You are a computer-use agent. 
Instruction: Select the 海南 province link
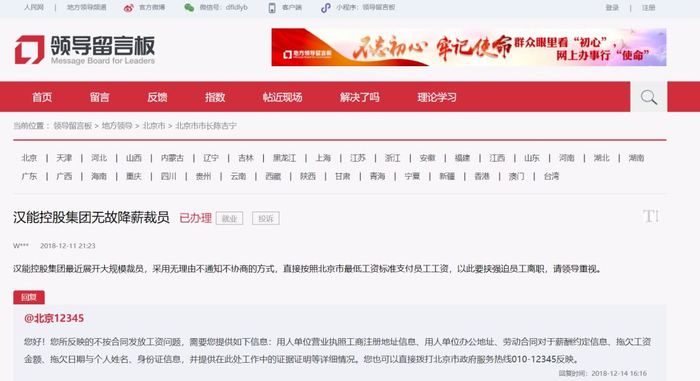(x=99, y=176)
